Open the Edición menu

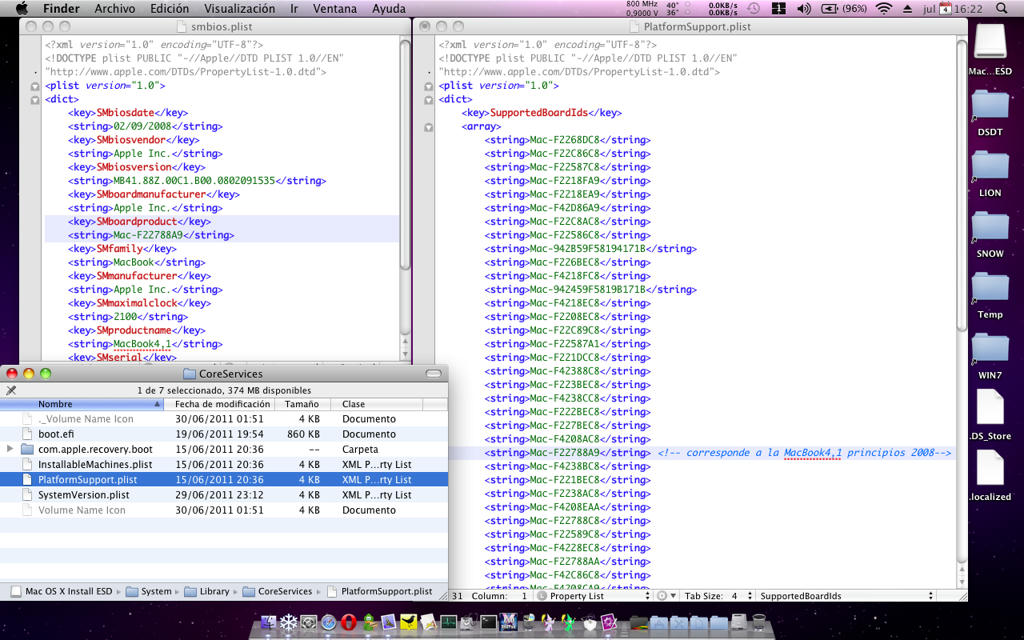click(x=169, y=8)
